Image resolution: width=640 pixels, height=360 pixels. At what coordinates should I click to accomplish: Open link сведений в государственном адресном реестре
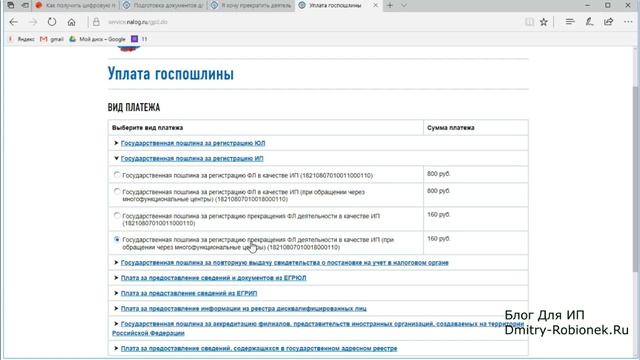point(259,348)
